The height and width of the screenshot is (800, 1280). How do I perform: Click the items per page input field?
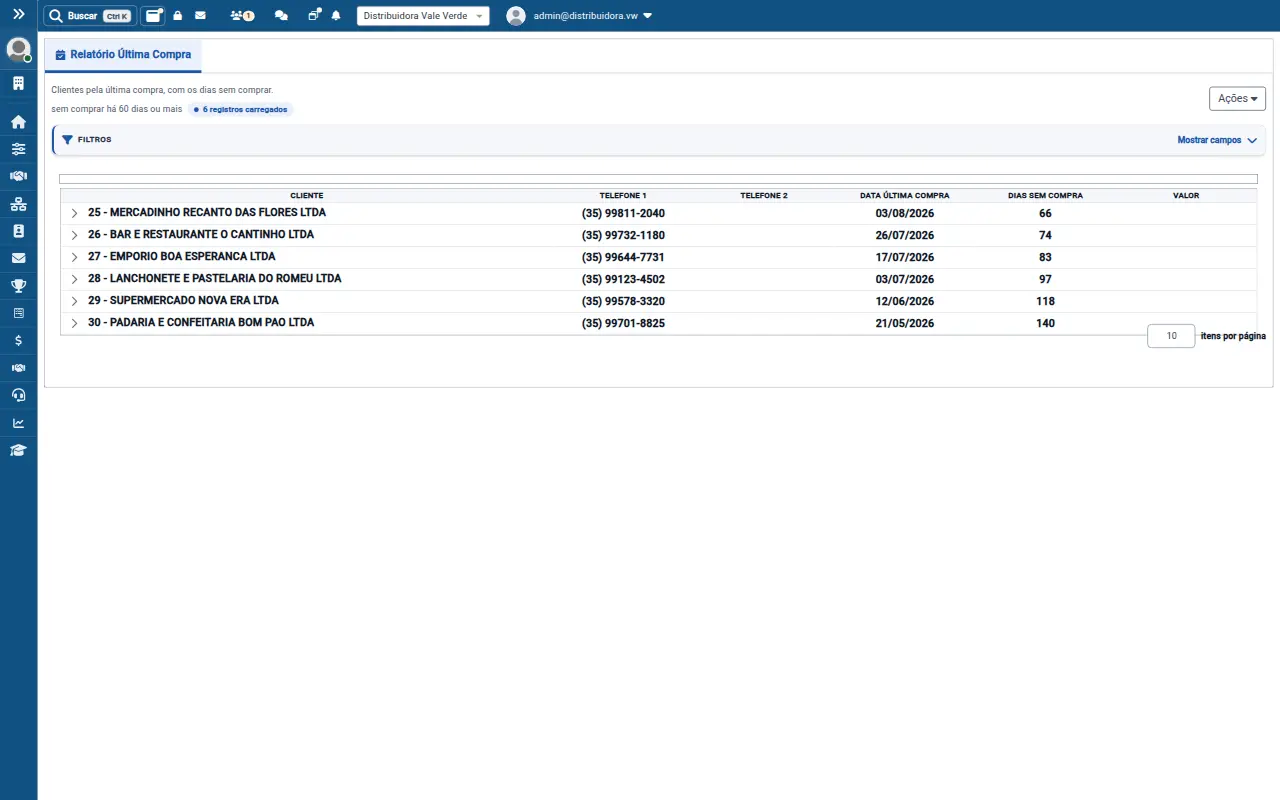tap(1171, 336)
